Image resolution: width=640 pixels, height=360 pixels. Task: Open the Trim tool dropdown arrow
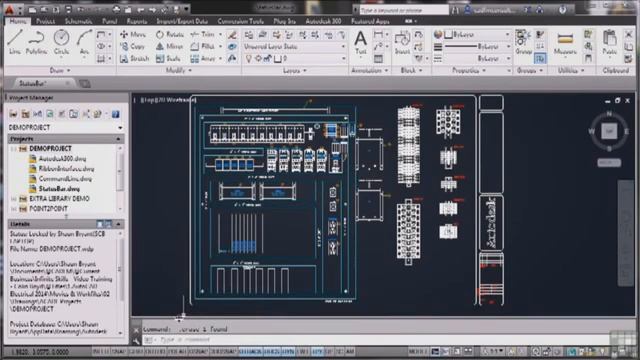(x=220, y=35)
